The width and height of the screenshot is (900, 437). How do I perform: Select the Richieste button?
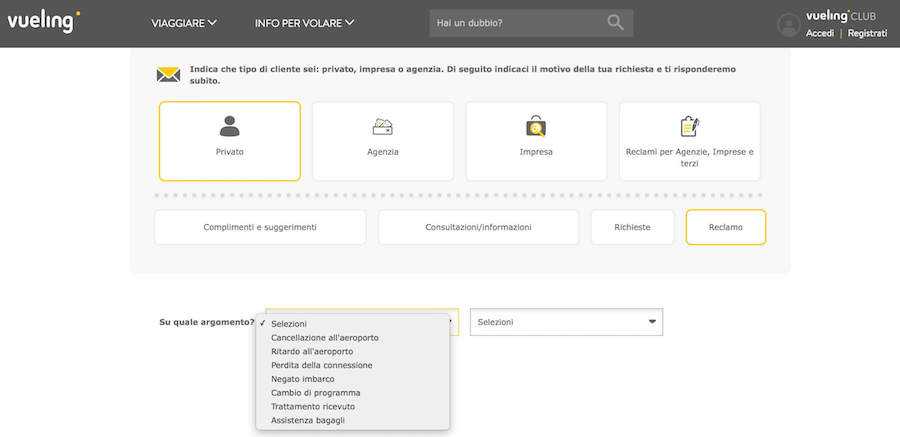[x=632, y=227]
